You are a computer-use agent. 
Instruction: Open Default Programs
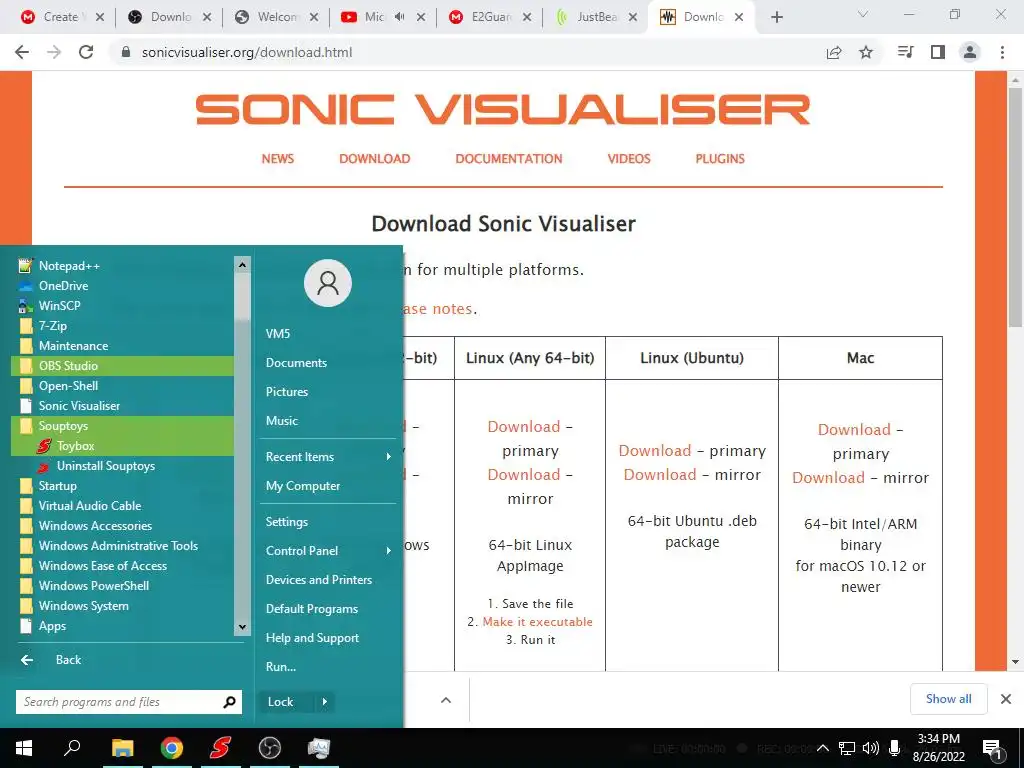tap(328, 609)
